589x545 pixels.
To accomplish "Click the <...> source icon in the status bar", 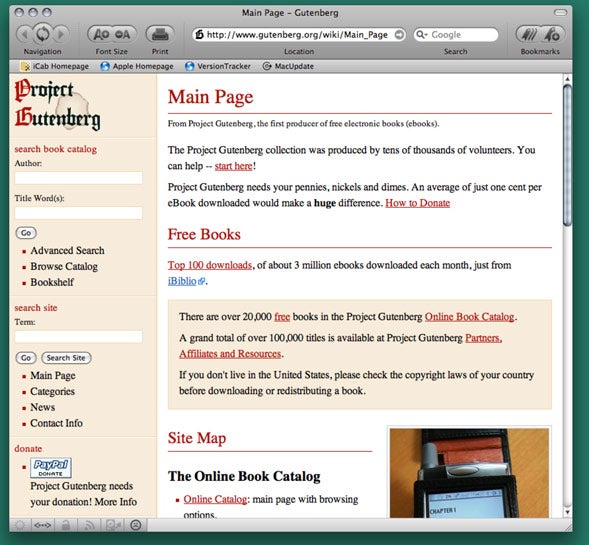I will click(x=42, y=525).
